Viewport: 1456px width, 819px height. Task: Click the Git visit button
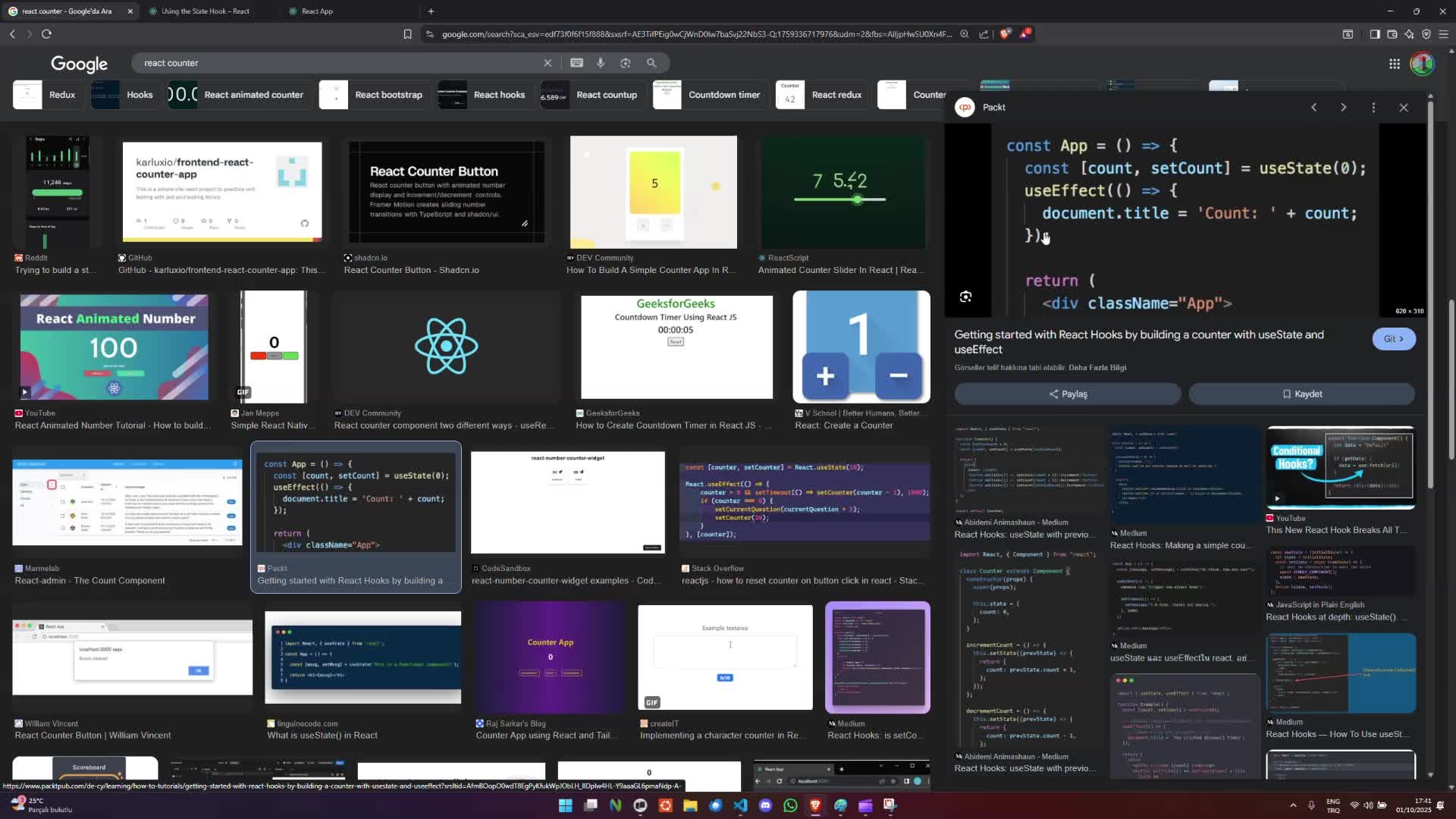coord(1393,339)
